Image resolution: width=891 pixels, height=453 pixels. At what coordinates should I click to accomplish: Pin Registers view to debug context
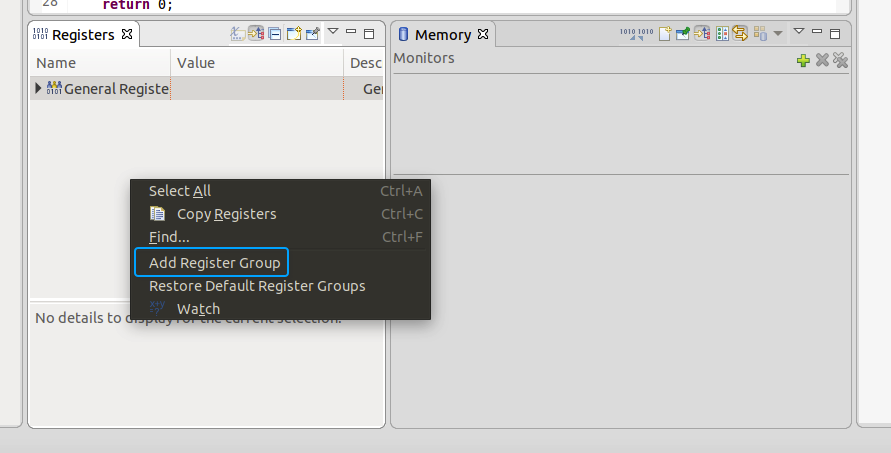pos(313,34)
